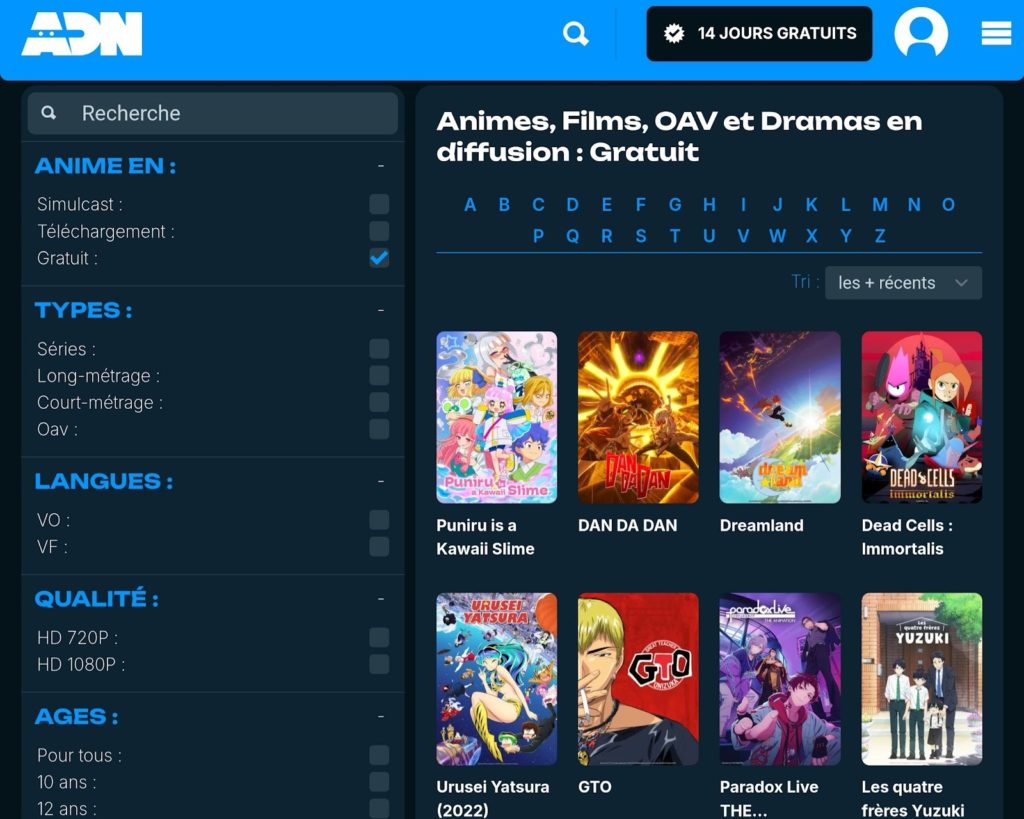Filter titles by letter D
The height and width of the screenshot is (819, 1024).
[x=572, y=205]
